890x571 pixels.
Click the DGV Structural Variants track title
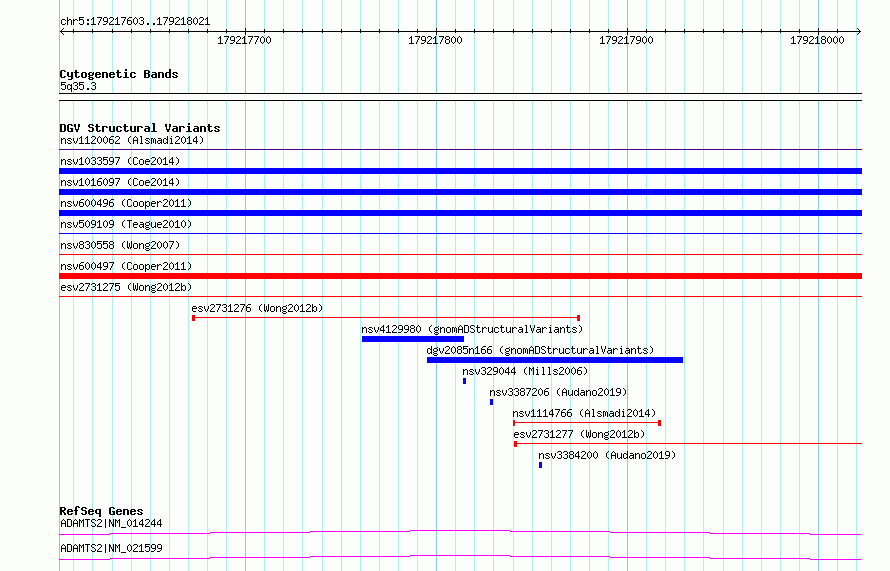[140, 128]
